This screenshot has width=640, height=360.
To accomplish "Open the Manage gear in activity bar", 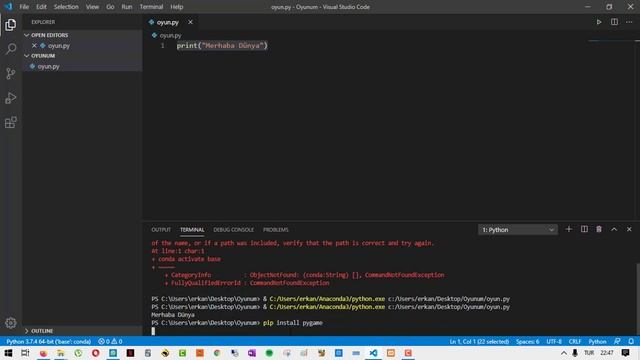I will click(11, 323).
